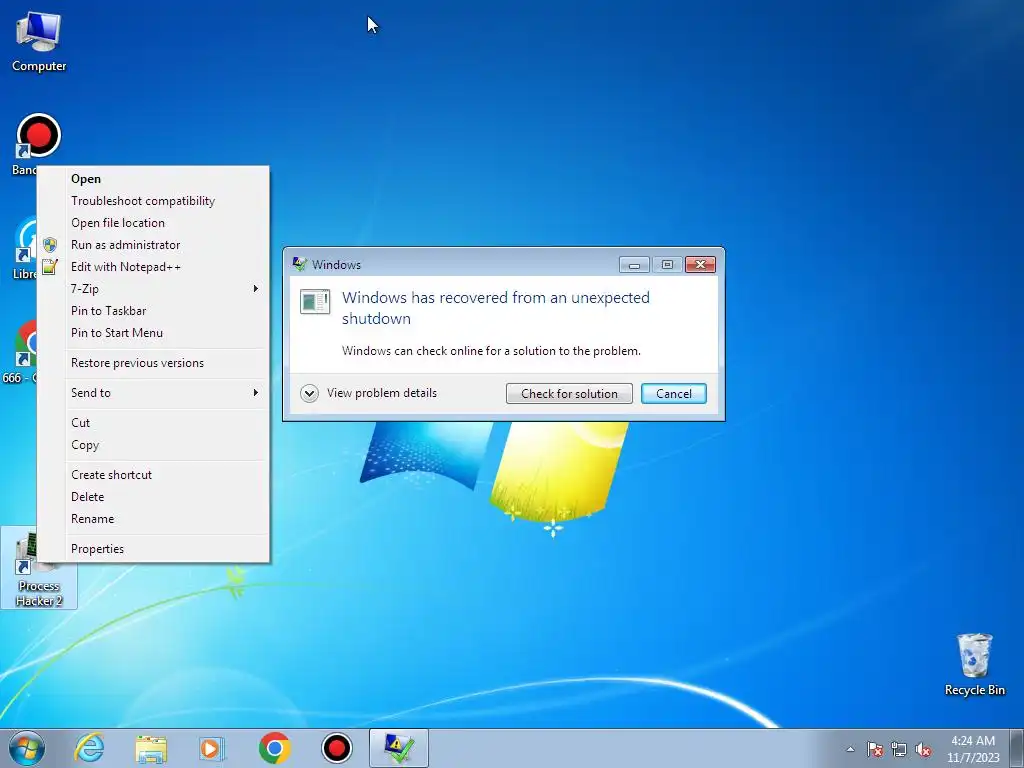This screenshot has width=1024, height=768.
Task: Choose Copy from the context menu
Action: 153,445
